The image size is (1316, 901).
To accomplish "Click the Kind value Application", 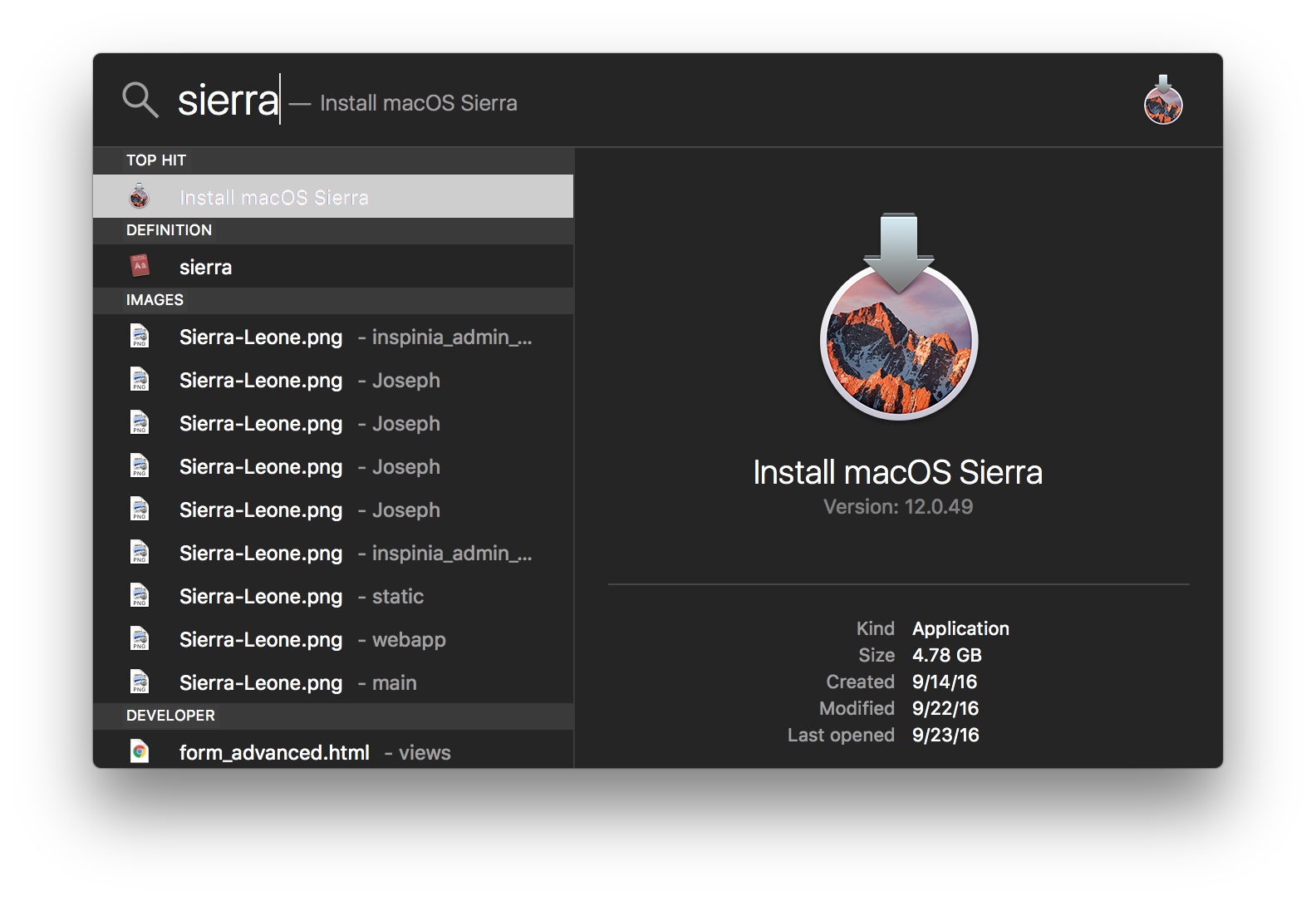I will (x=960, y=628).
